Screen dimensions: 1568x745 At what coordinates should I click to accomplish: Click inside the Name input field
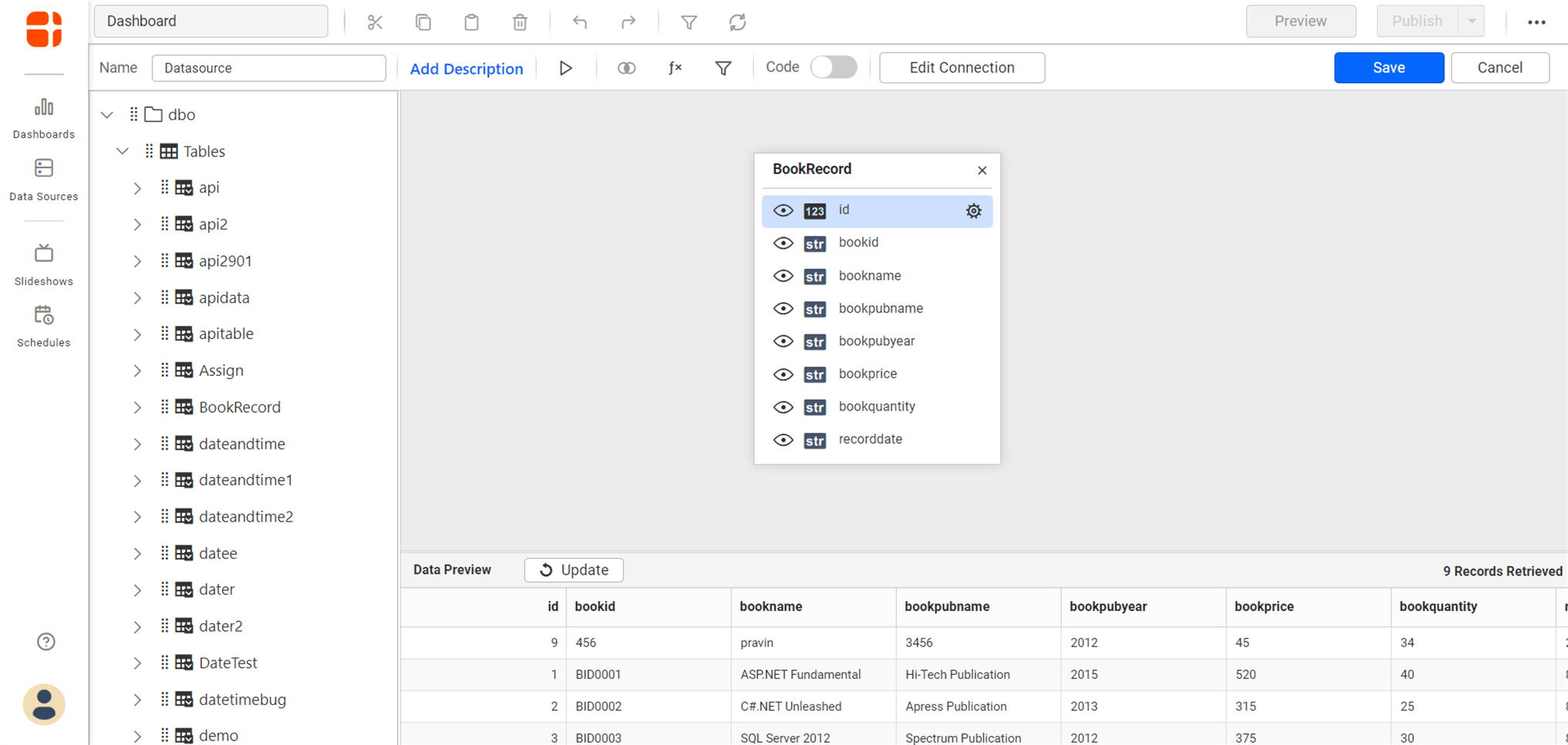pos(268,68)
